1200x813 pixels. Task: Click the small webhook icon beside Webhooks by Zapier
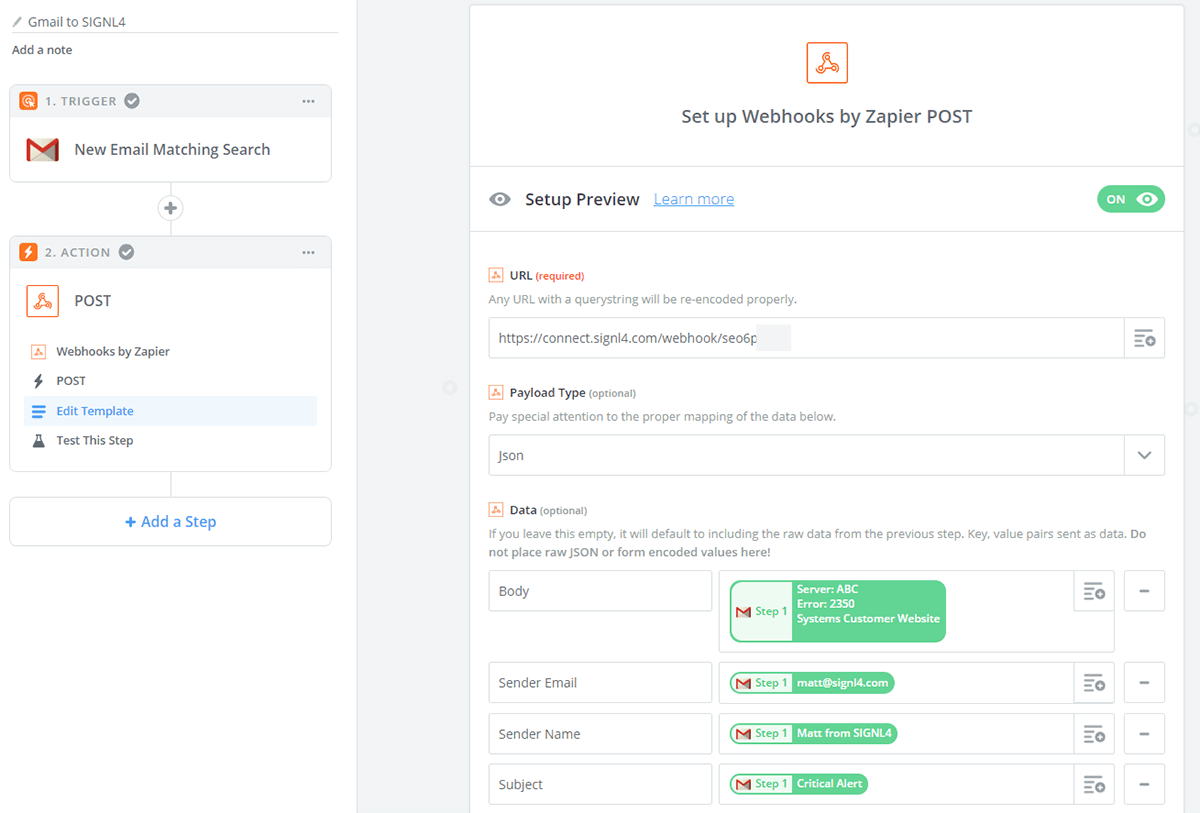point(38,352)
